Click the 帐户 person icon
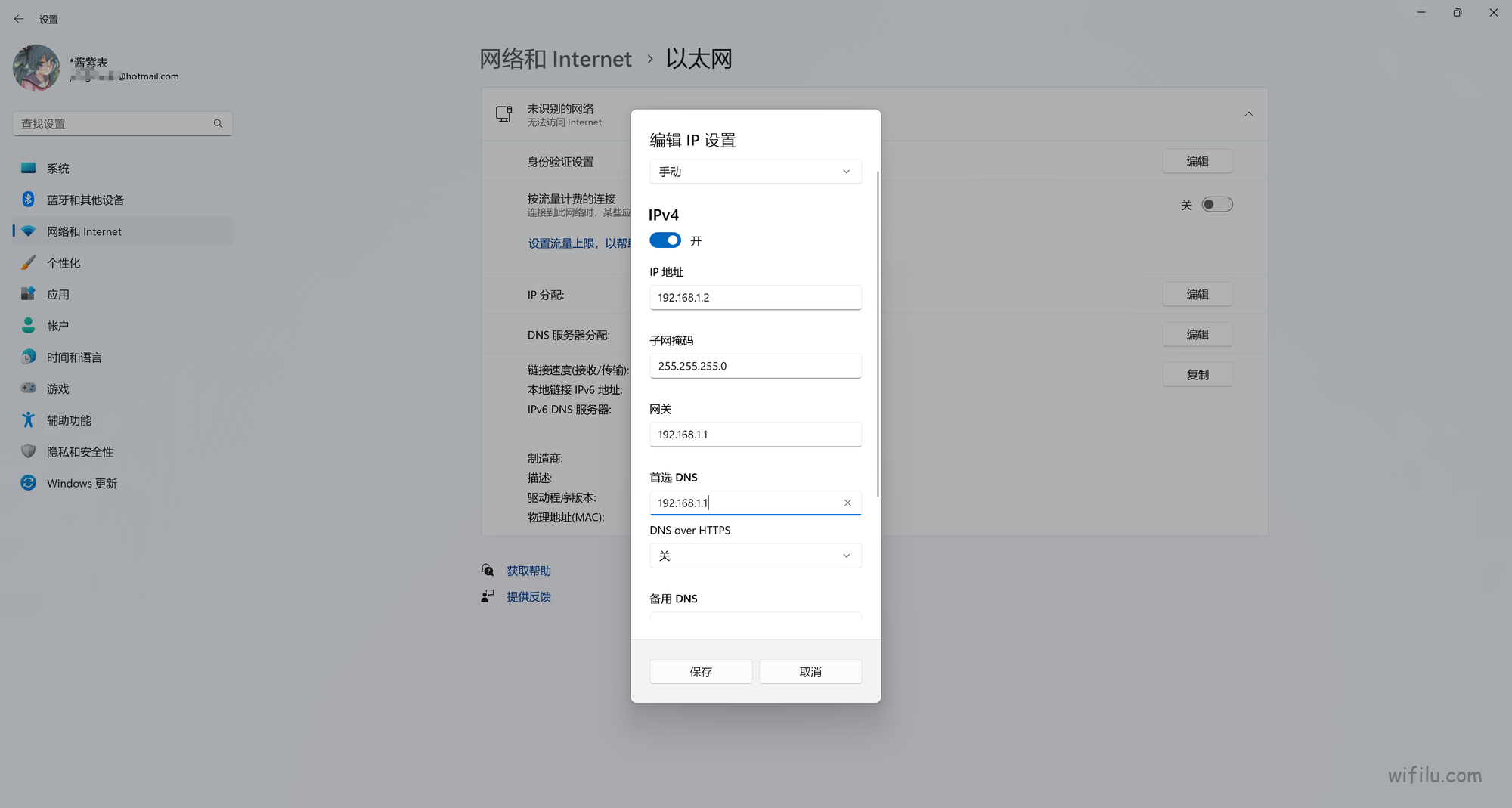Image resolution: width=1512 pixels, height=808 pixels. click(29, 325)
